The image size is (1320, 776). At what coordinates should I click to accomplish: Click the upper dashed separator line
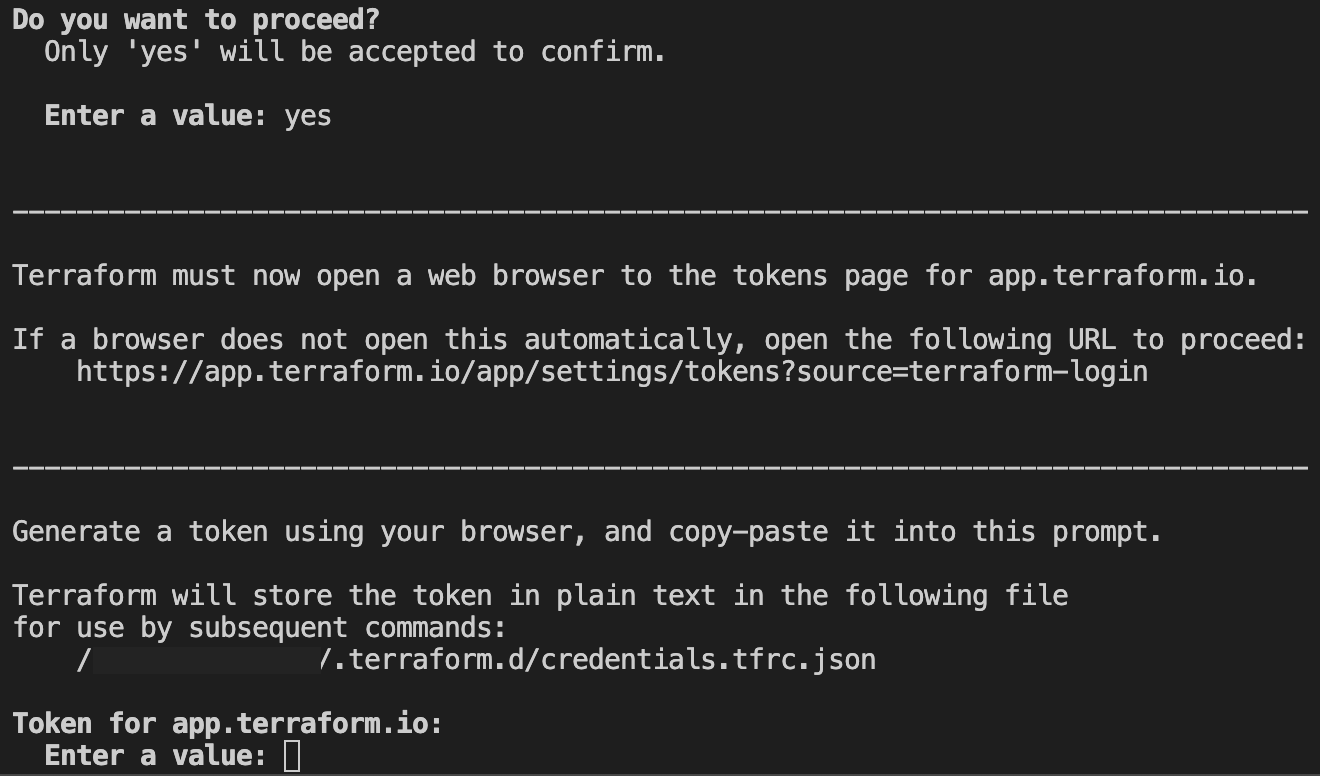click(660, 212)
